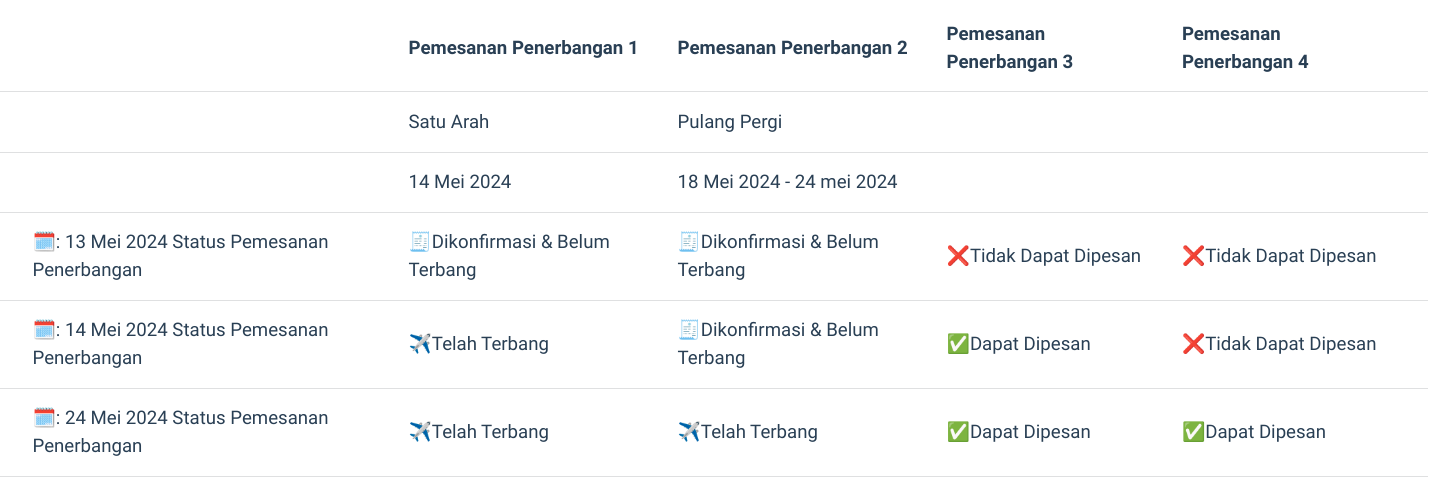Screen dimensions: 1436x478
Task: Click the 18 Mei 2024 - 24 mei 2024 date range
Action: tap(788, 182)
